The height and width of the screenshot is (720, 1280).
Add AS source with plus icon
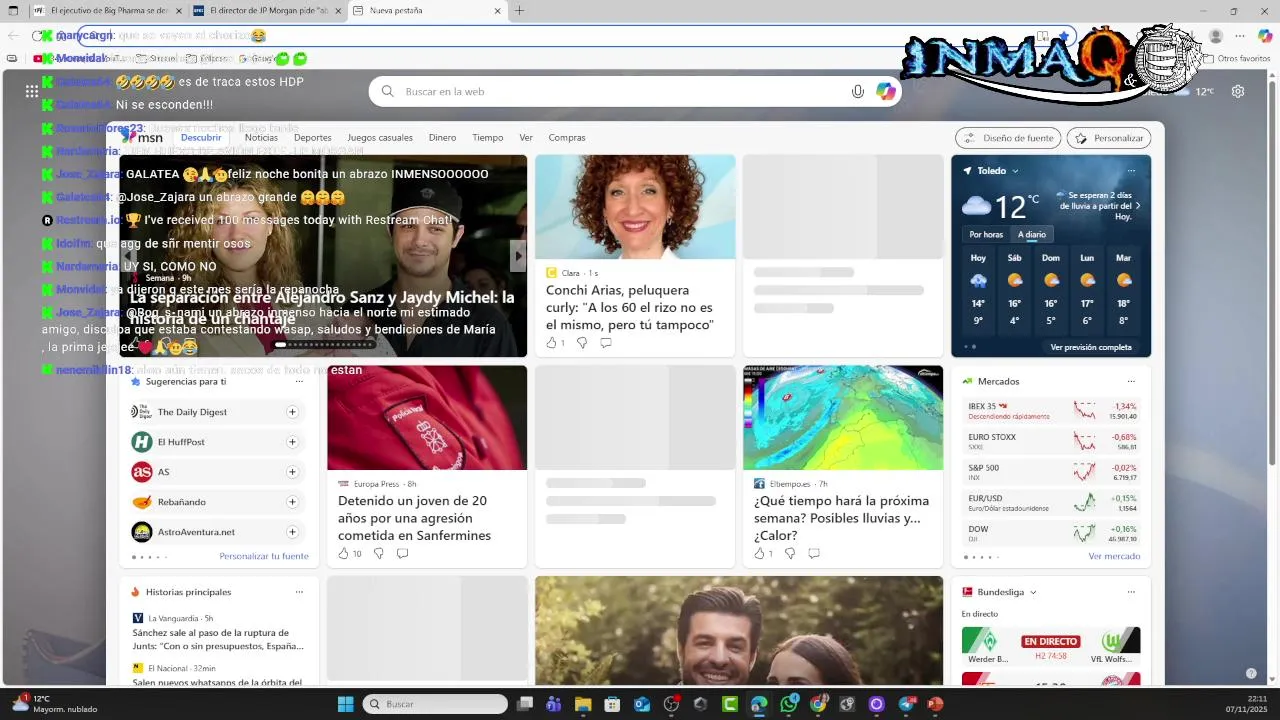pyautogui.click(x=292, y=472)
